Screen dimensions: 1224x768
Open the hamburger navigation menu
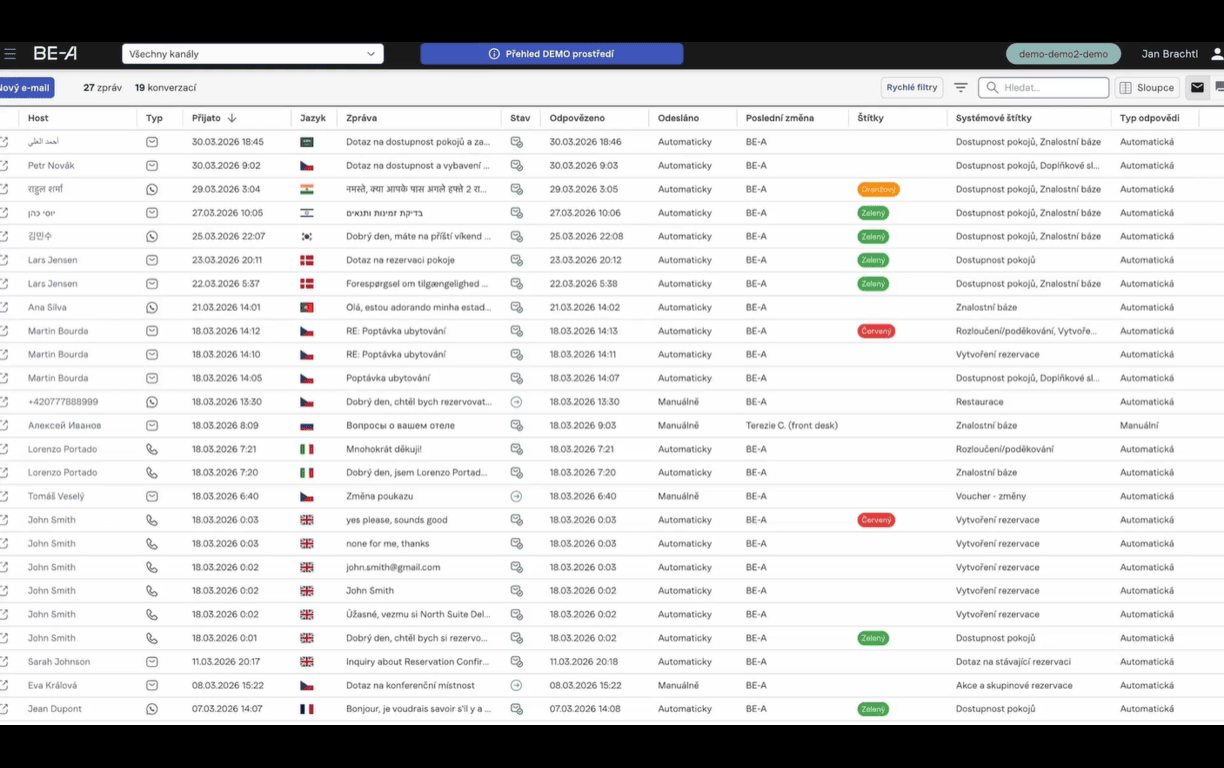point(9,54)
